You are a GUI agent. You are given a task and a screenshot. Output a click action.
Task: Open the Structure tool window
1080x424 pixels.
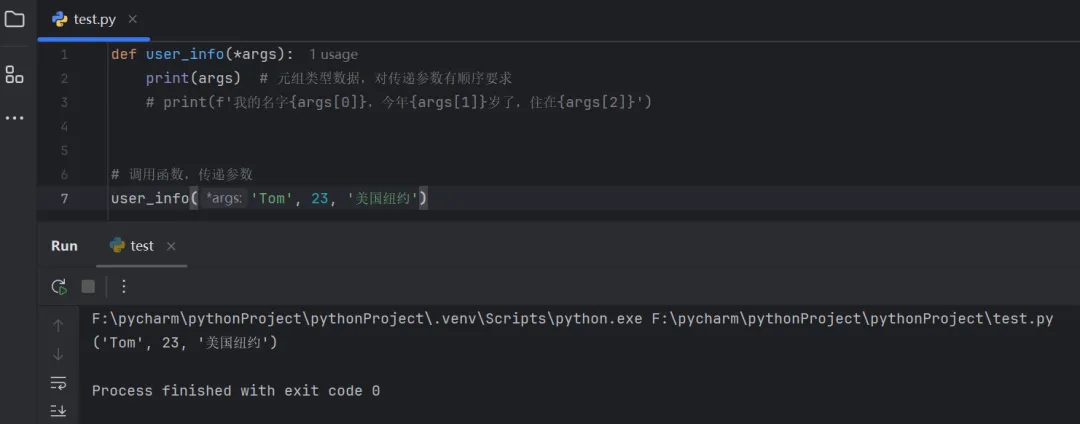coord(14,74)
